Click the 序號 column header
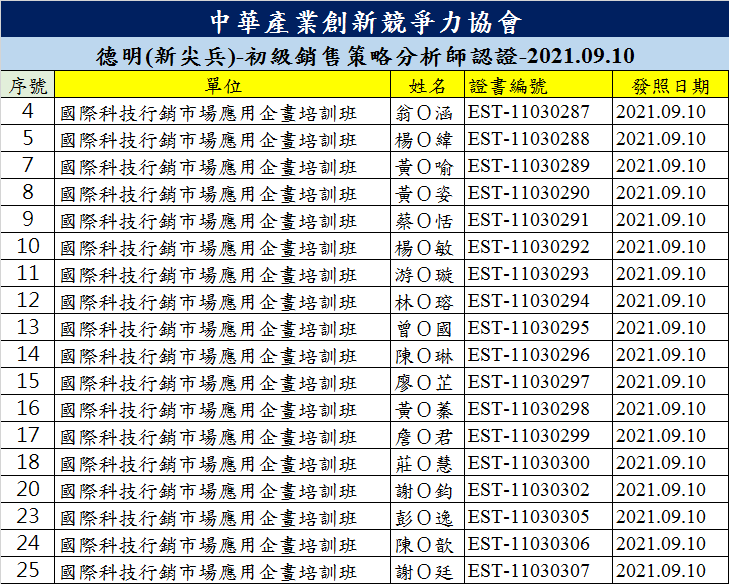Screen dimensions: 731x585 coord(28,86)
